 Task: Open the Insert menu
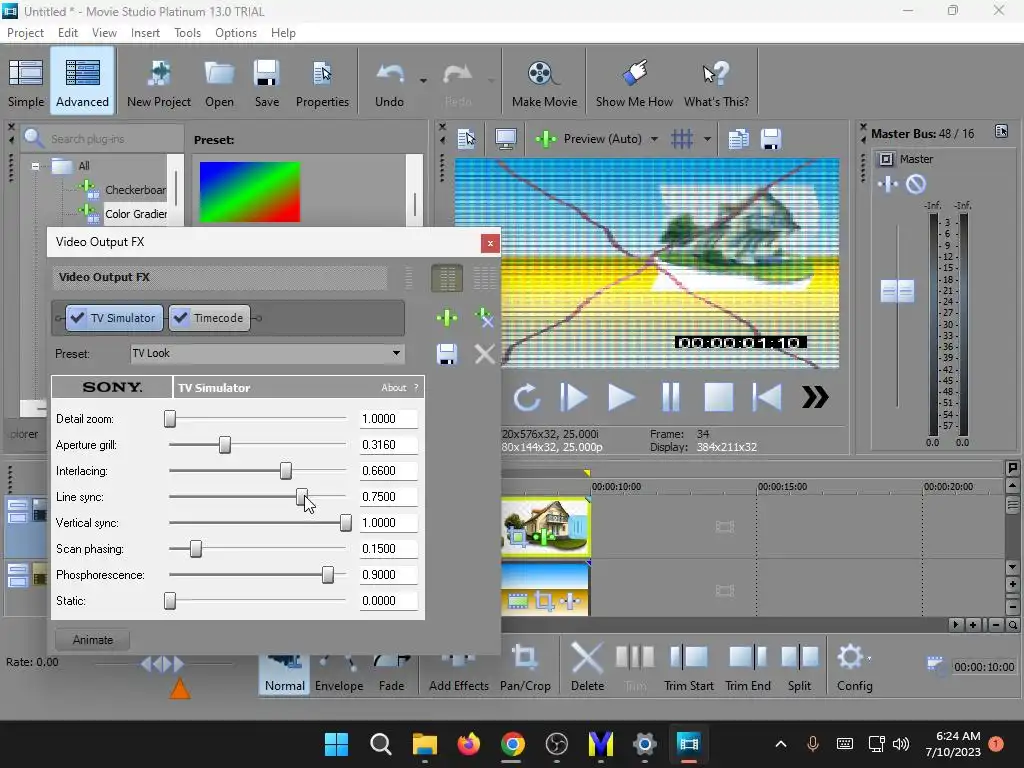(x=145, y=33)
